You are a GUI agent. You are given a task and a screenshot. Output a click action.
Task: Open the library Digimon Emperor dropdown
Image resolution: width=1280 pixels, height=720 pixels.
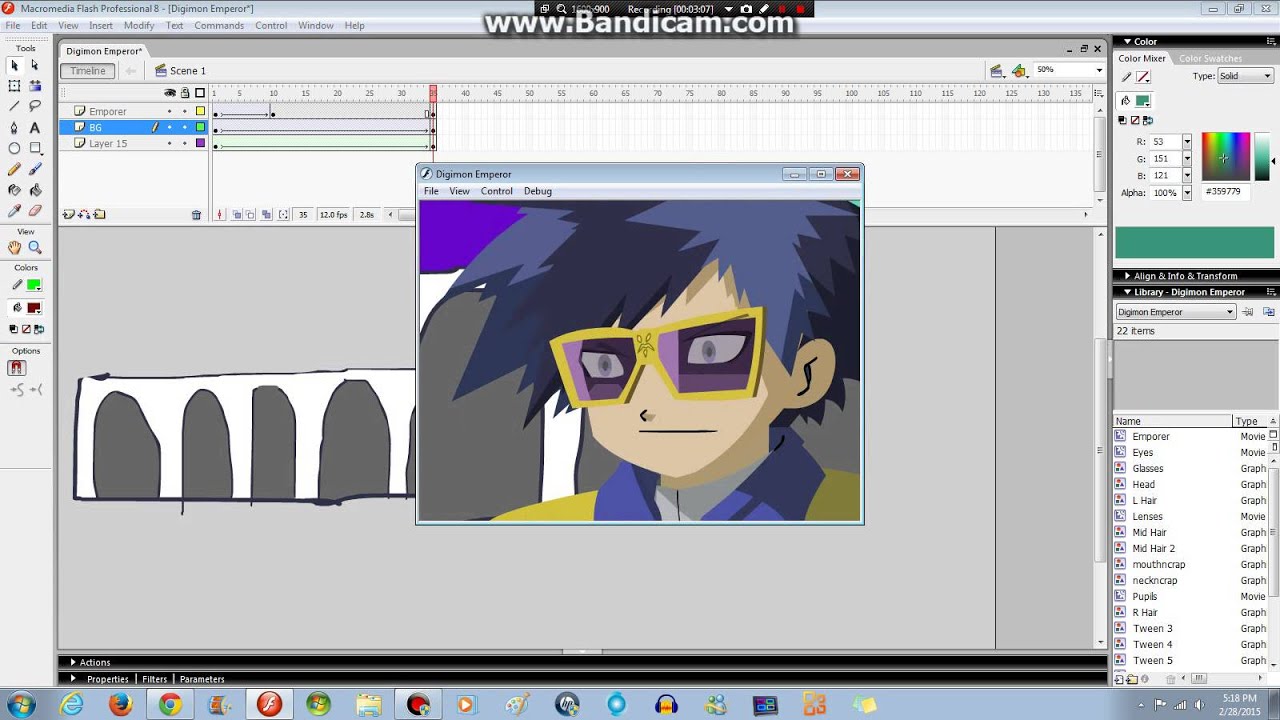(1176, 312)
